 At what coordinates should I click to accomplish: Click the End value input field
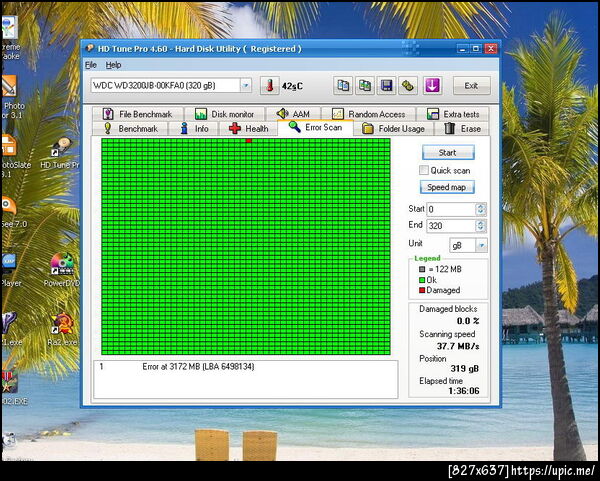(x=451, y=226)
